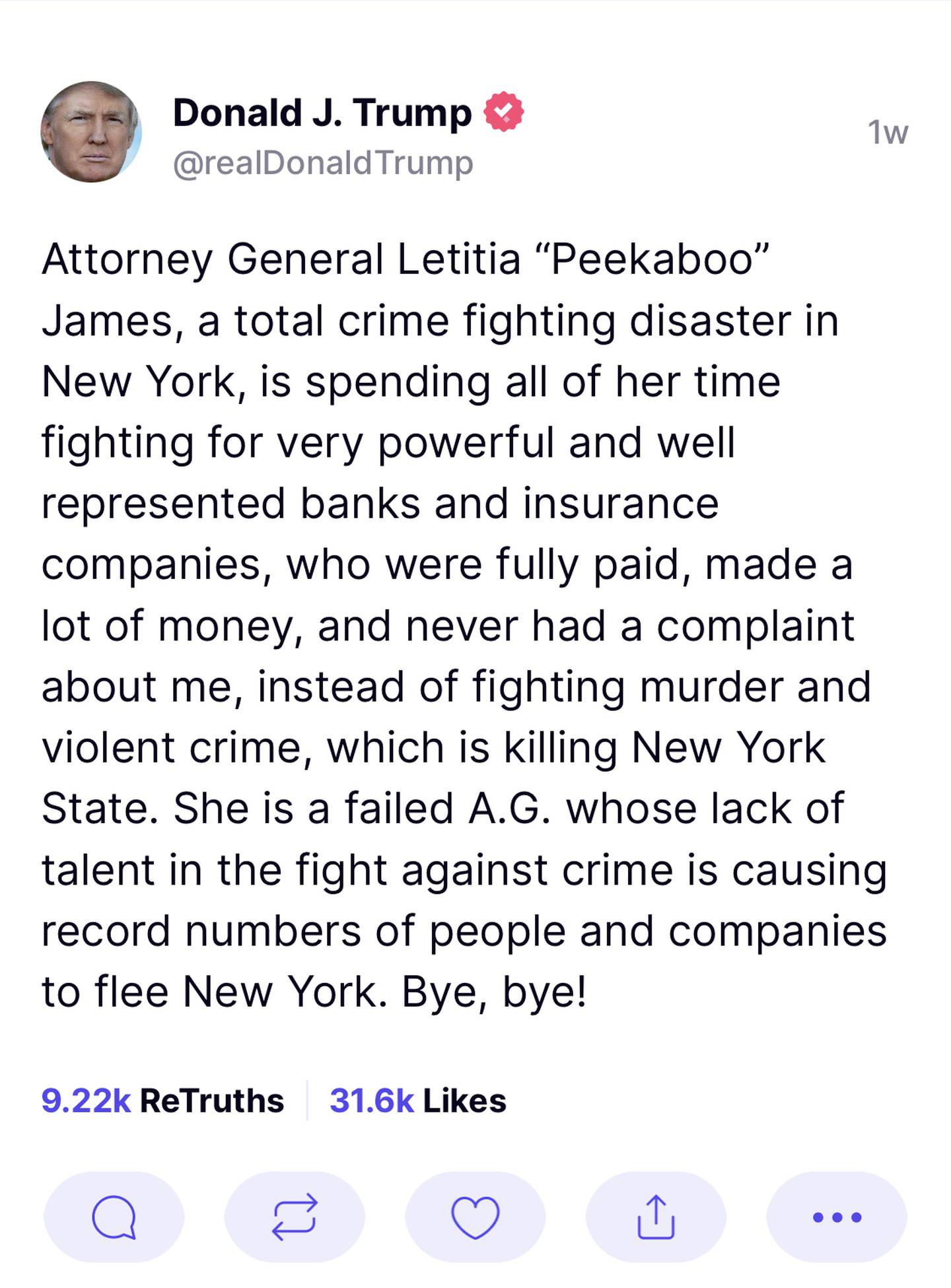
Task: Like the post using the heart icon
Action: (x=475, y=1217)
